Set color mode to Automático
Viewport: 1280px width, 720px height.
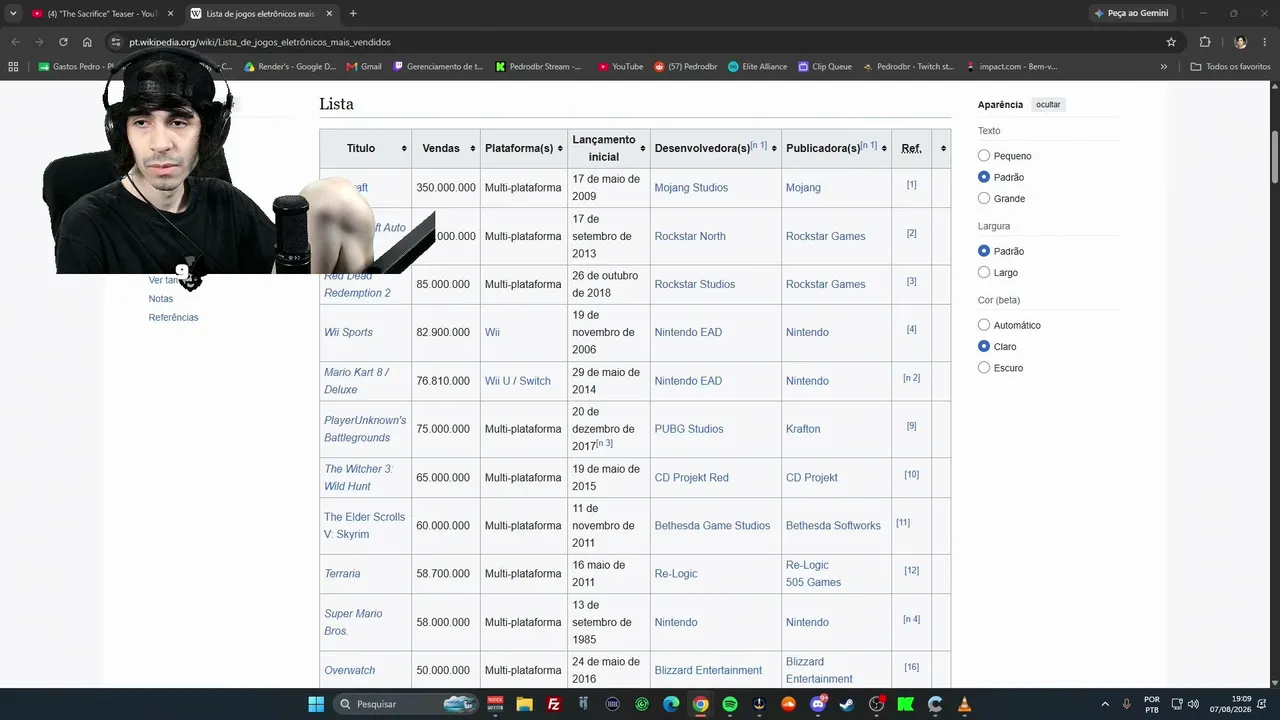pos(984,325)
